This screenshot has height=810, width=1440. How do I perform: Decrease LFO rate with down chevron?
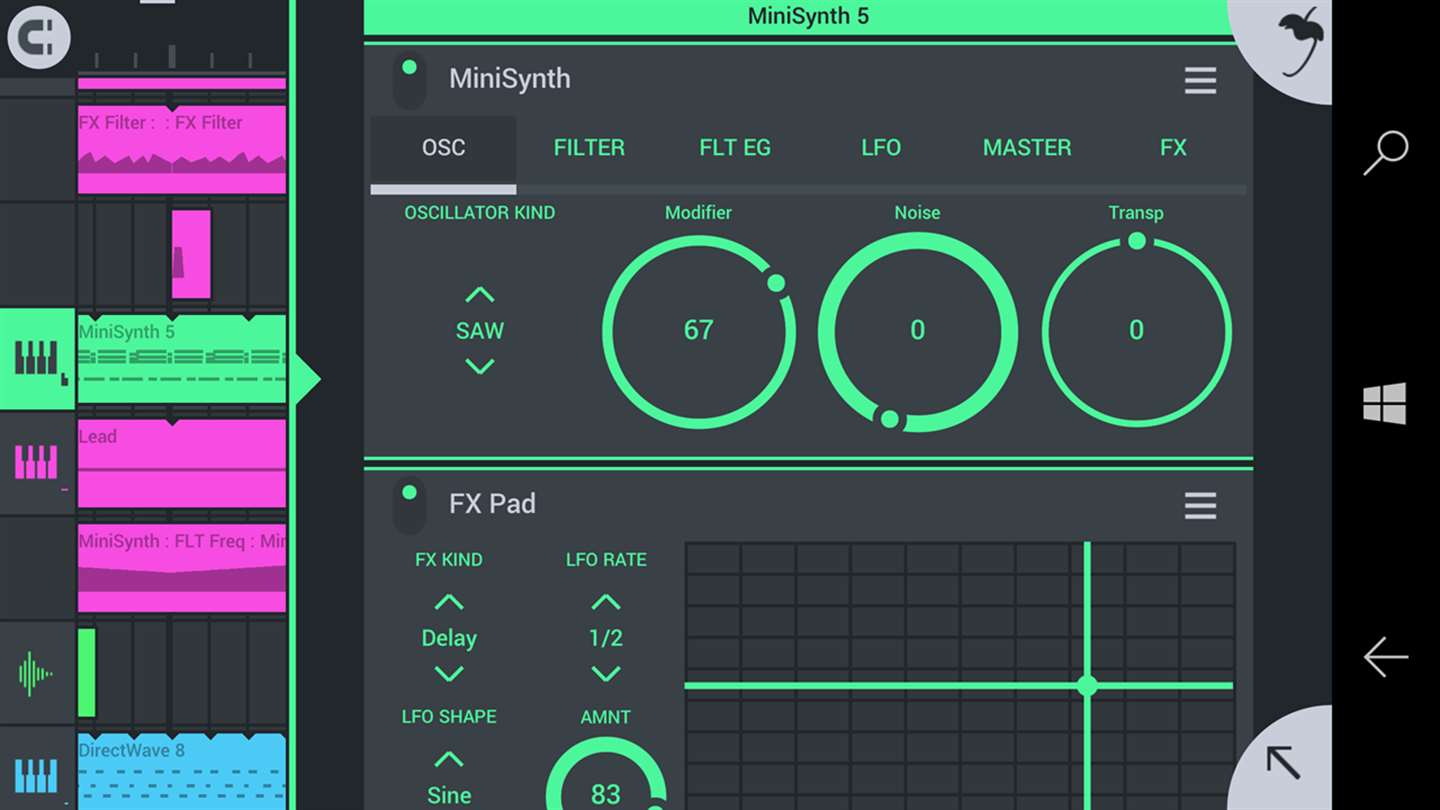coord(606,674)
